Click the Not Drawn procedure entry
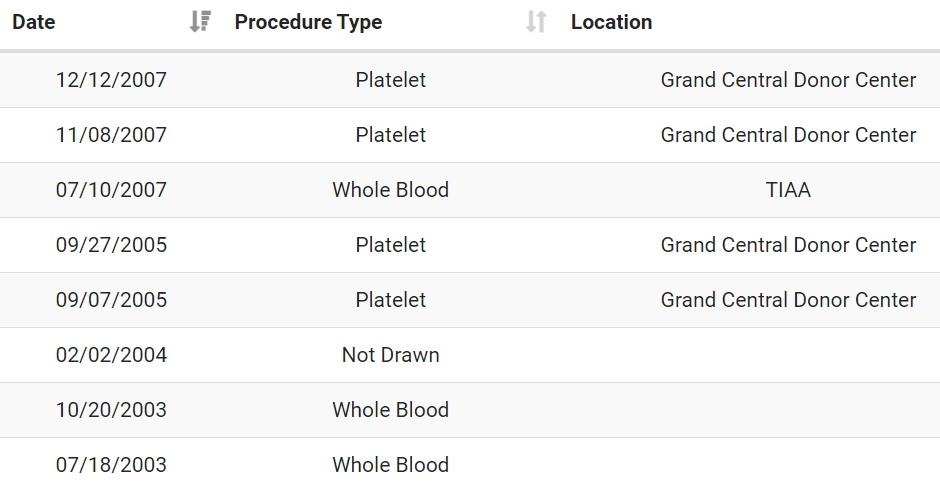Viewport: 940px width, 498px height. click(390, 355)
